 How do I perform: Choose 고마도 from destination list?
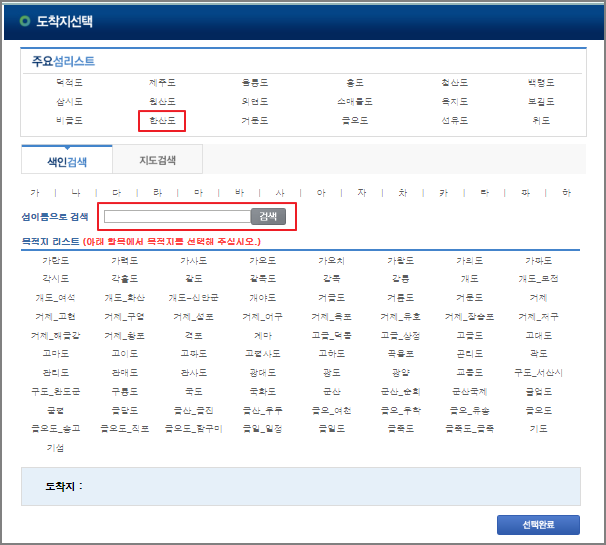point(55,354)
